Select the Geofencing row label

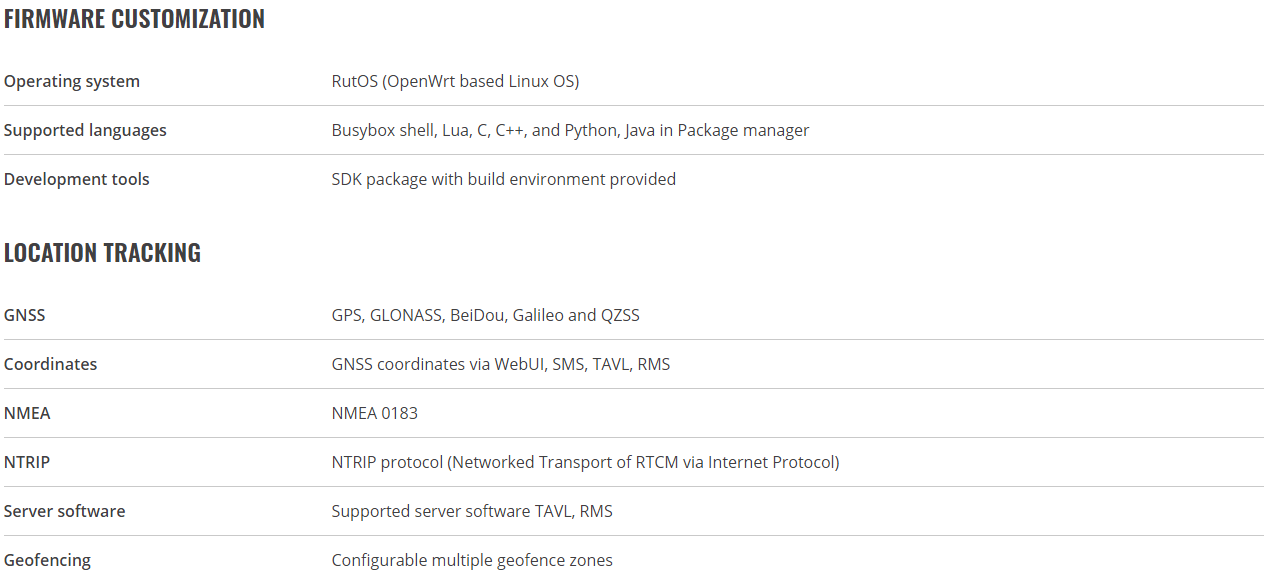pyautogui.click(x=47, y=560)
